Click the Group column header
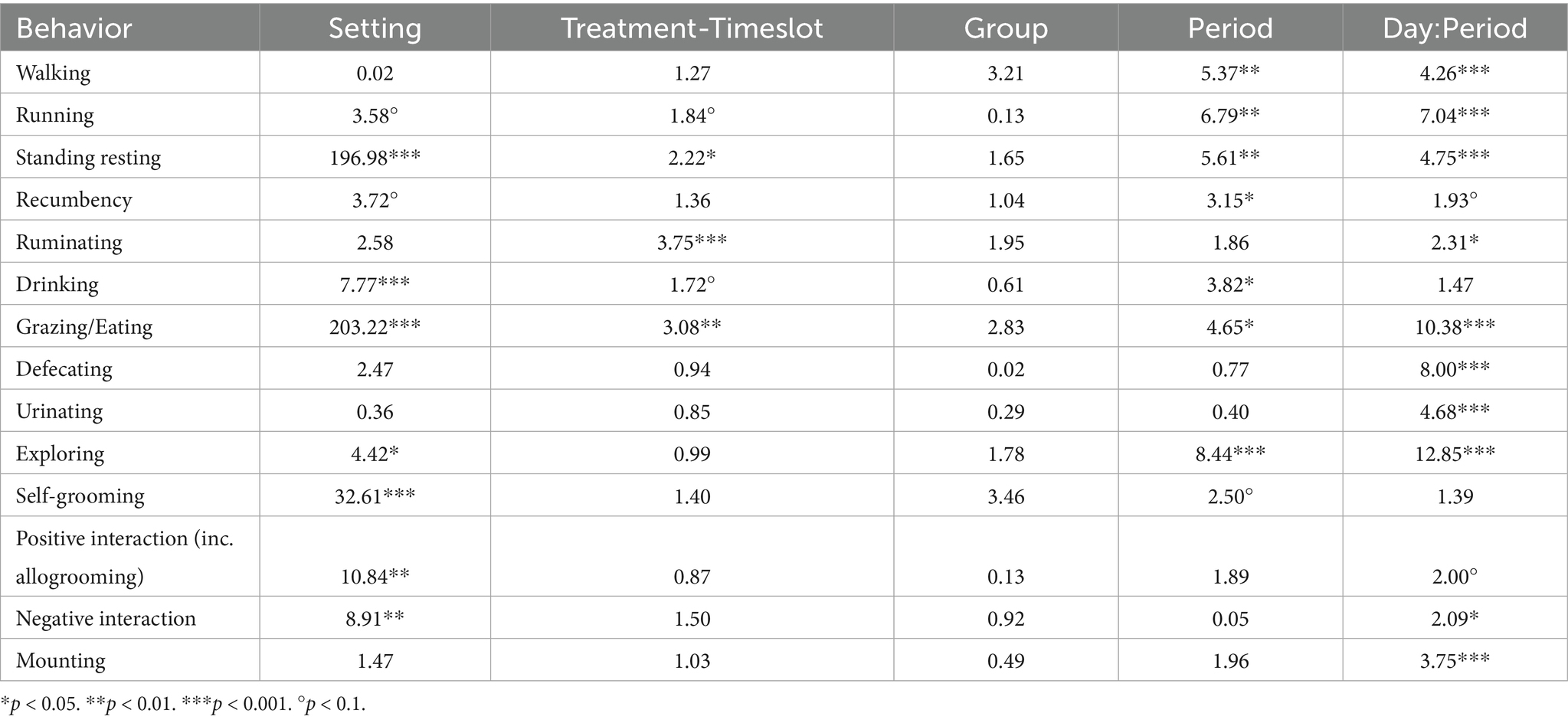 1005,28
